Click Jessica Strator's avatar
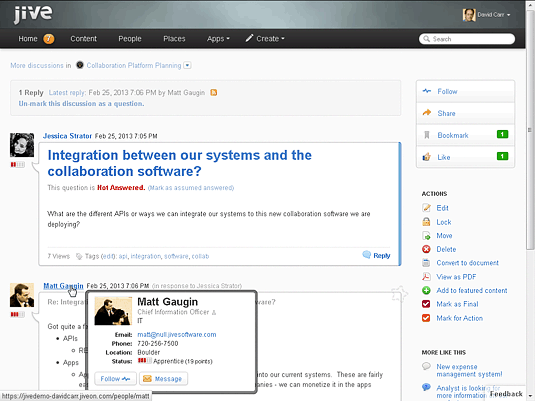This screenshot has width=535, height=401. click(22, 145)
